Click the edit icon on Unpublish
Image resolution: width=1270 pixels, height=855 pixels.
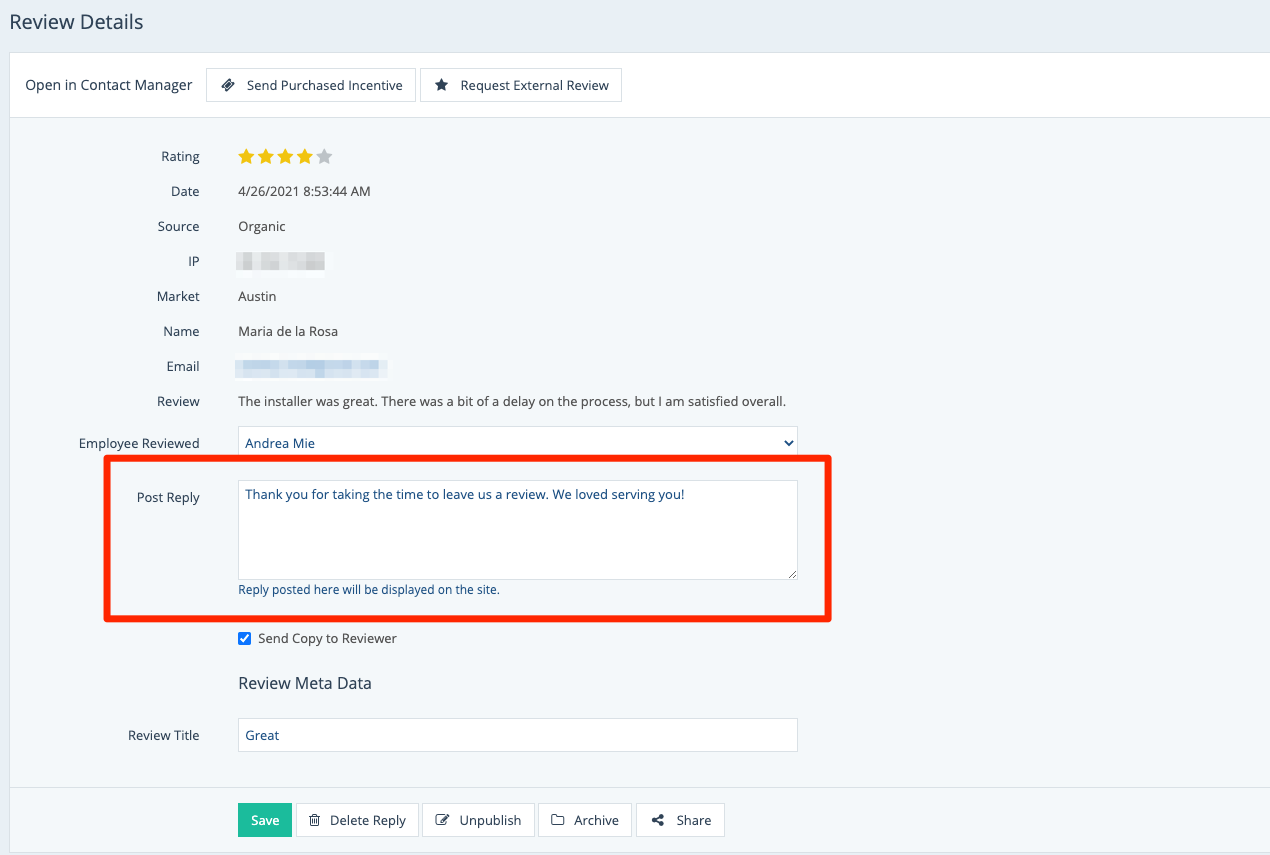[442, 820]
